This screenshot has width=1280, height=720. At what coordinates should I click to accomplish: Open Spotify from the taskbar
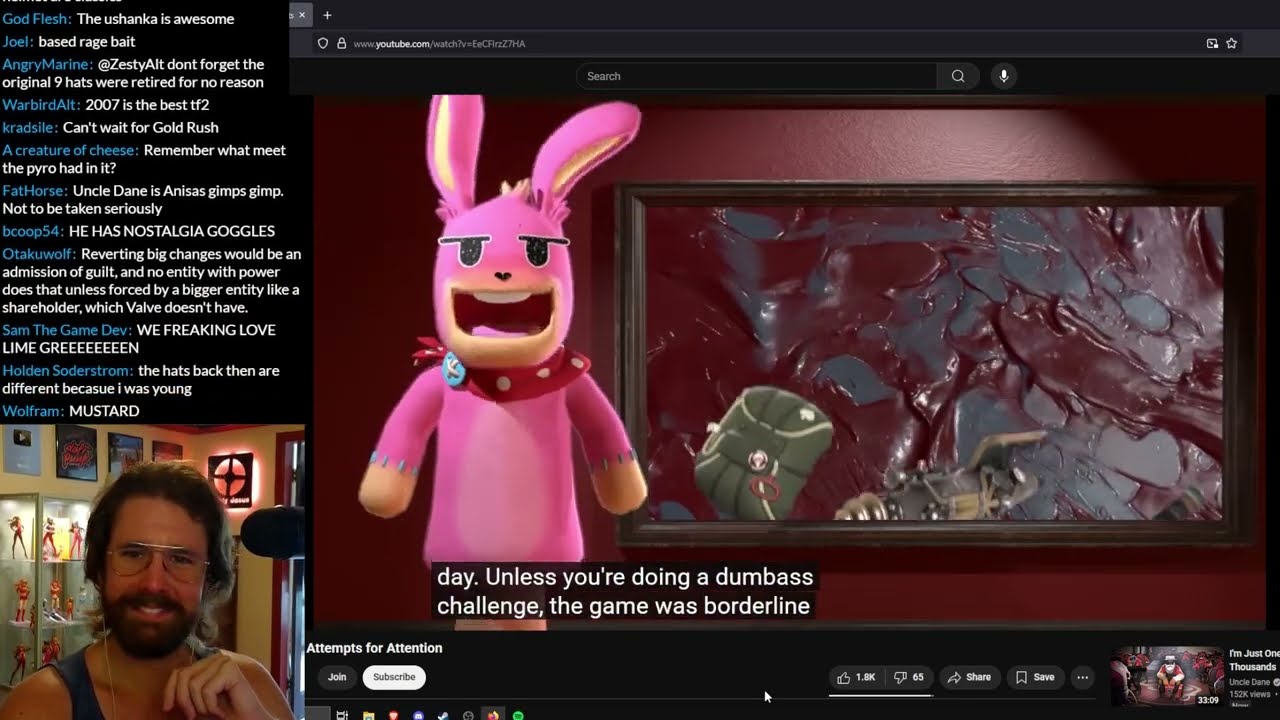click(518, 715)
